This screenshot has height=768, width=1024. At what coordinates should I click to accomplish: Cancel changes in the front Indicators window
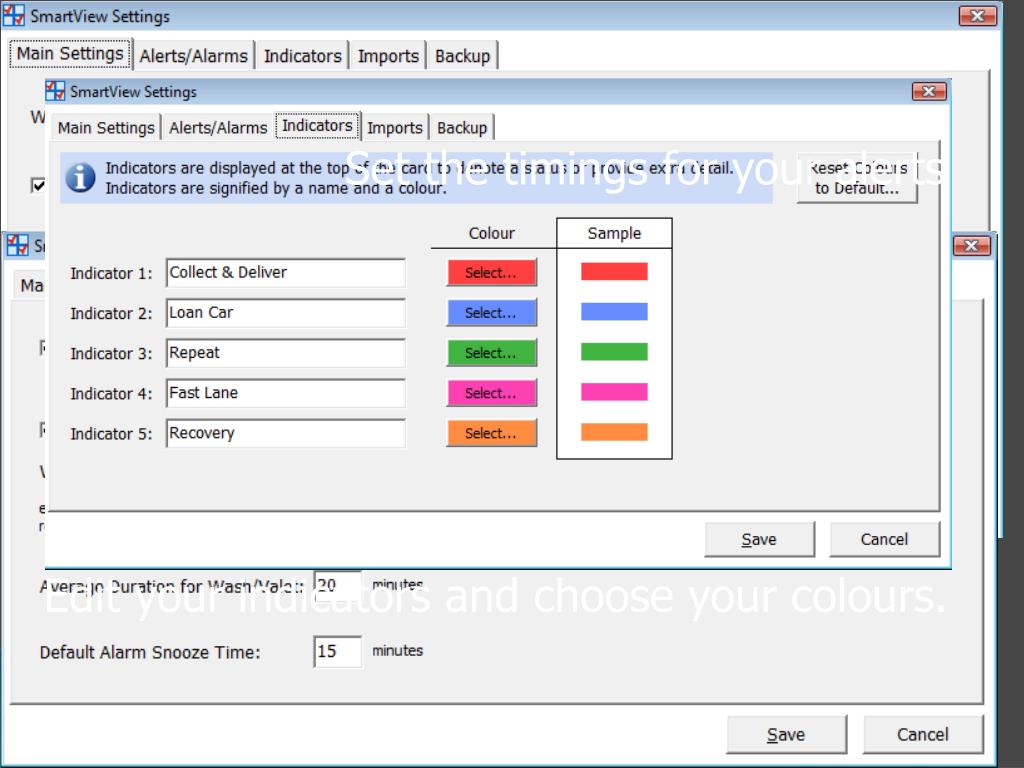tap(884, 539)
